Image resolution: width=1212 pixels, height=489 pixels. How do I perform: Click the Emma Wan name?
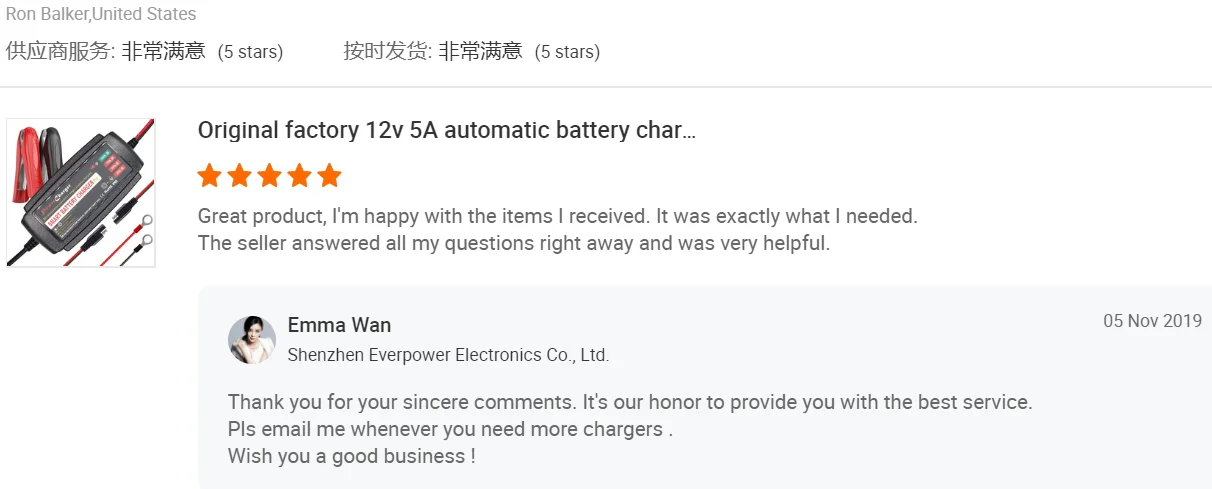[339, 325]
